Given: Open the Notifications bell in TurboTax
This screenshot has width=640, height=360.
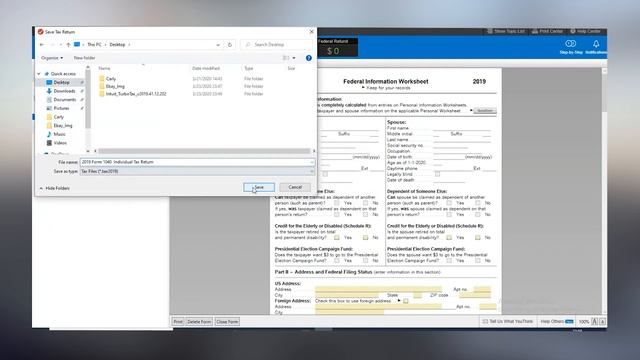Looking at the screenshot, I should 596,47.
